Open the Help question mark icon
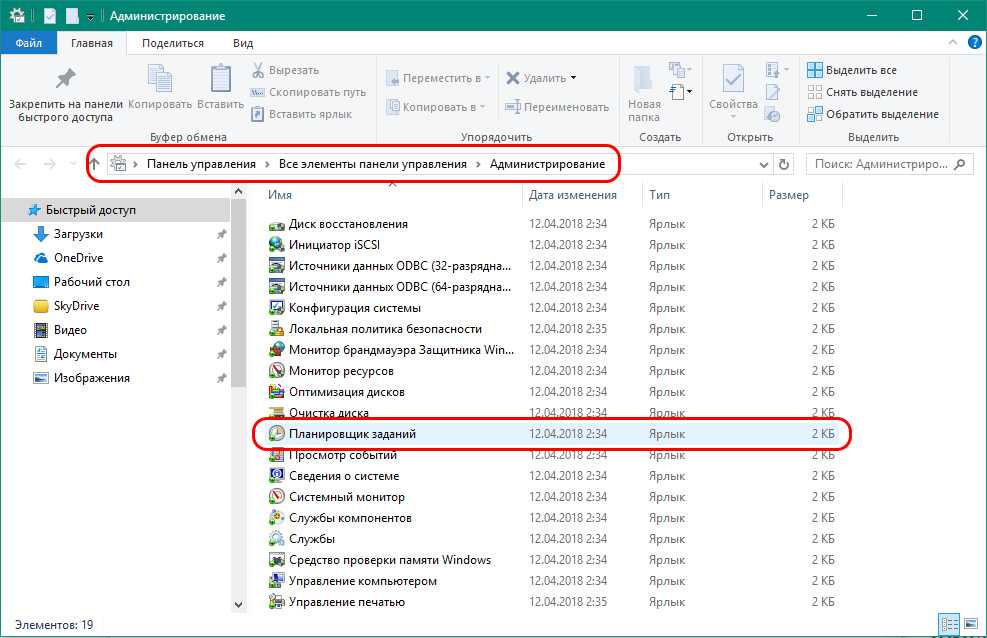 point(974,43)
